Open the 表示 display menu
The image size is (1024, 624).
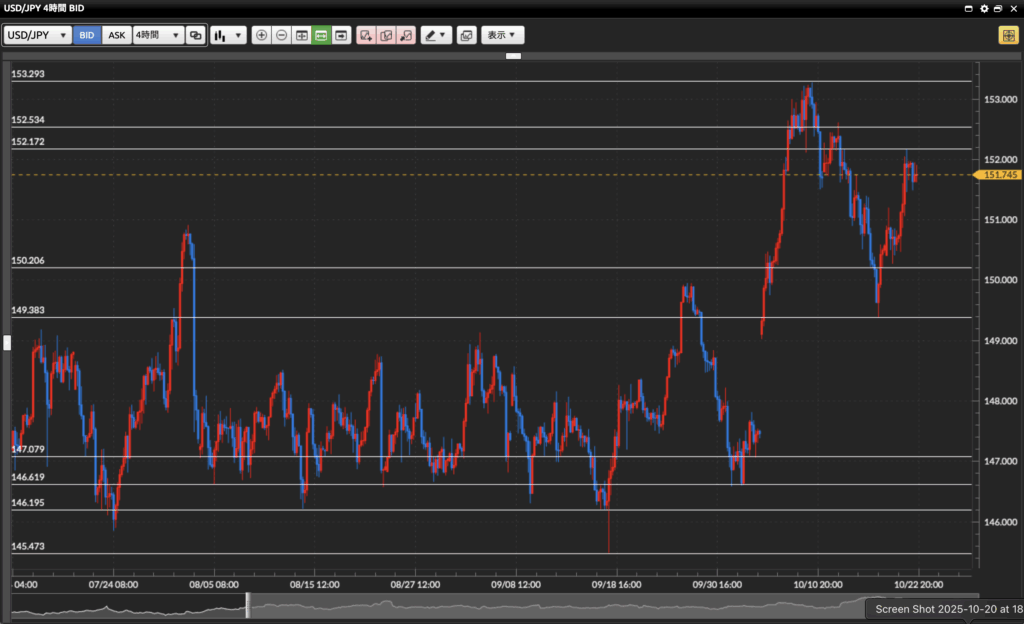[502, 35]
